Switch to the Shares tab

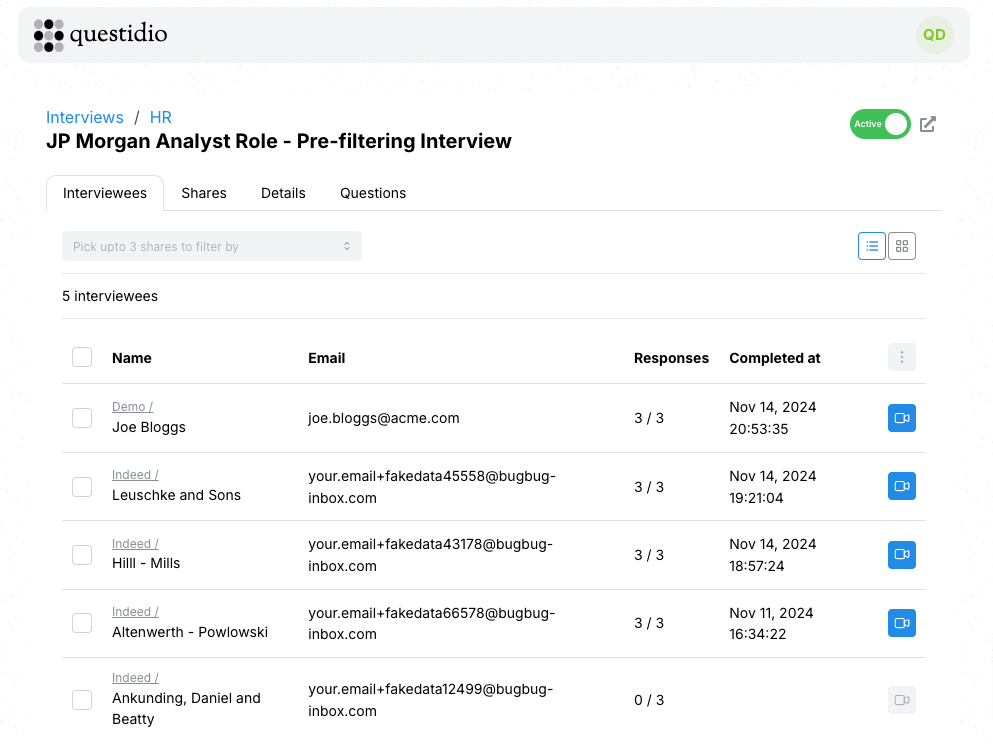click(204, 193)
